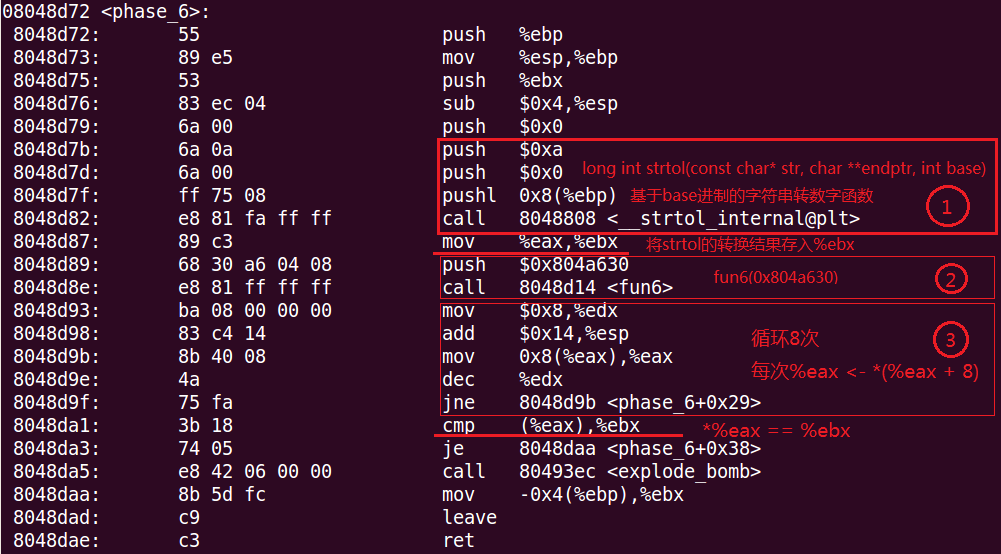This screenshot has width=1001, height=554.
Task: Select the ret instruction on the last line
Action: (x=458, y=540)
